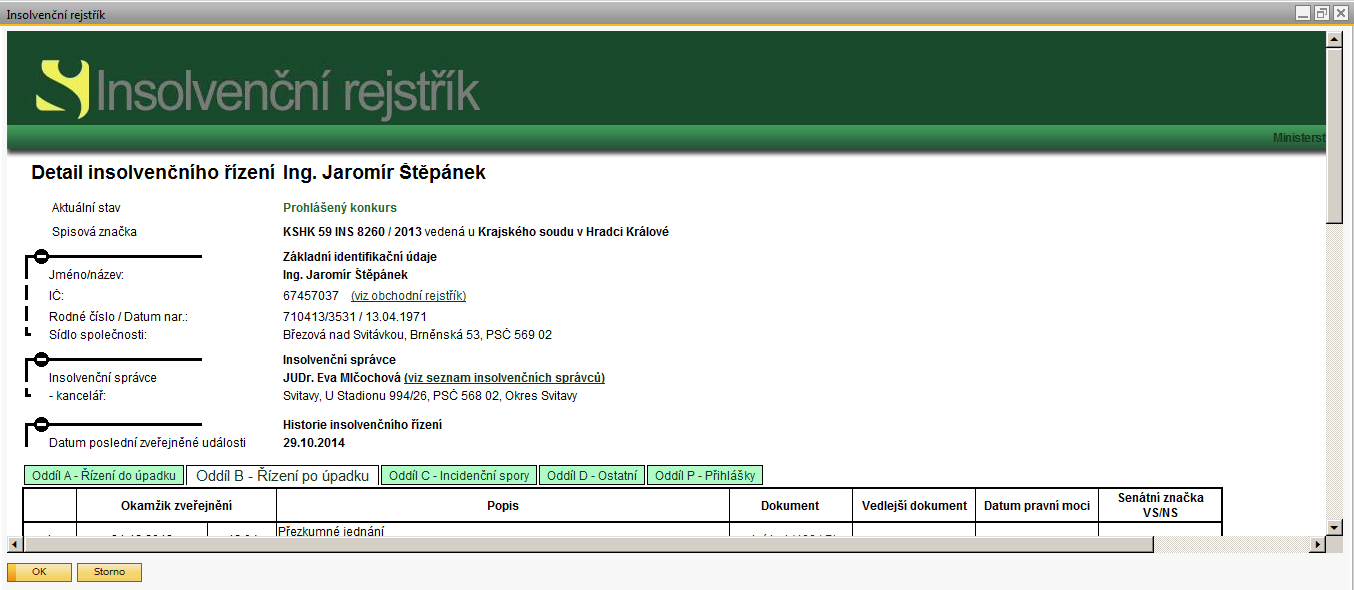
Task: Follow the 'viz obchodní rejstřík' link
Action: pyautogui.click(x=408, y=296)
